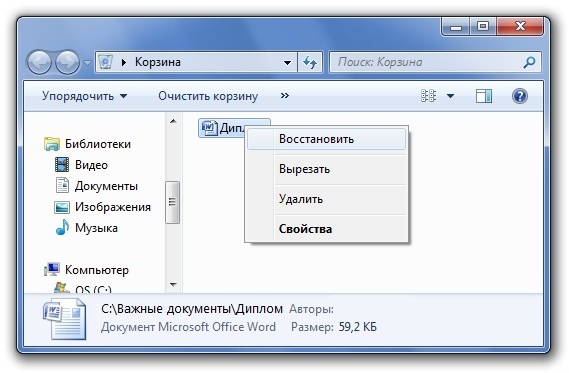
Task: Select Компьютер in the navigation pane
Action: (x=97, y=270)
